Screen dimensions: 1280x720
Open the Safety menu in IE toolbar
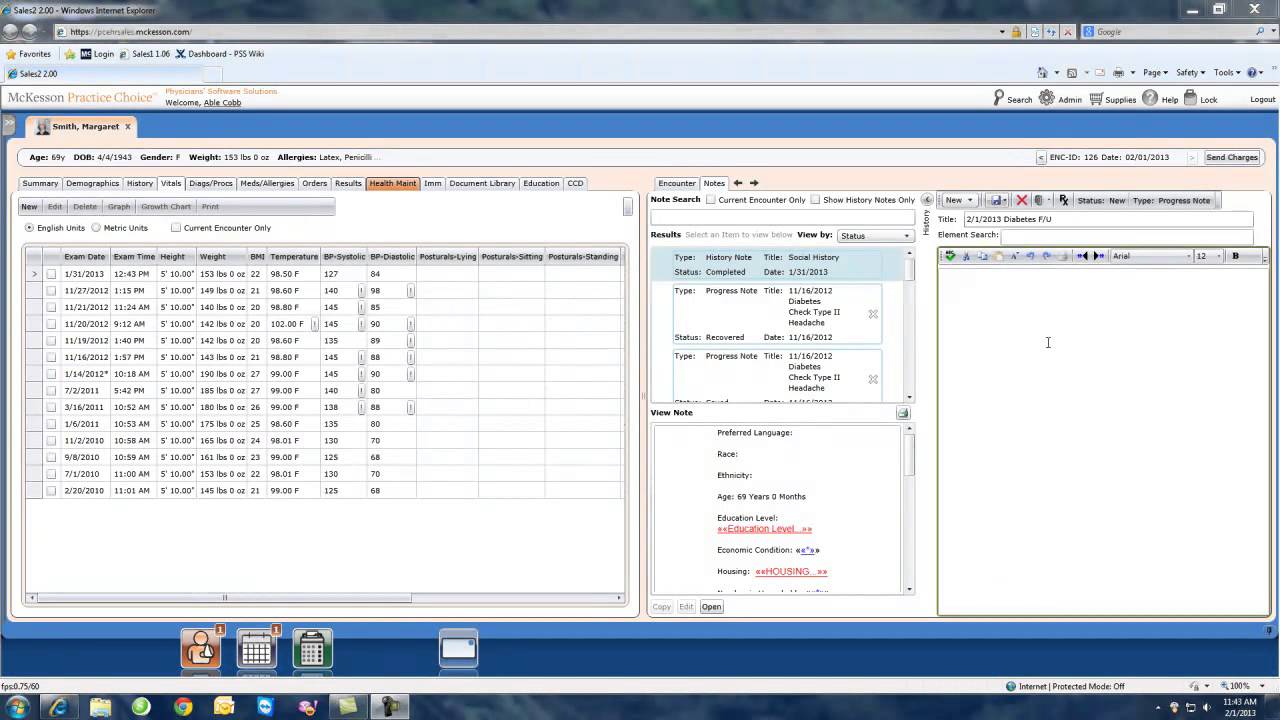coord(1191,72)
